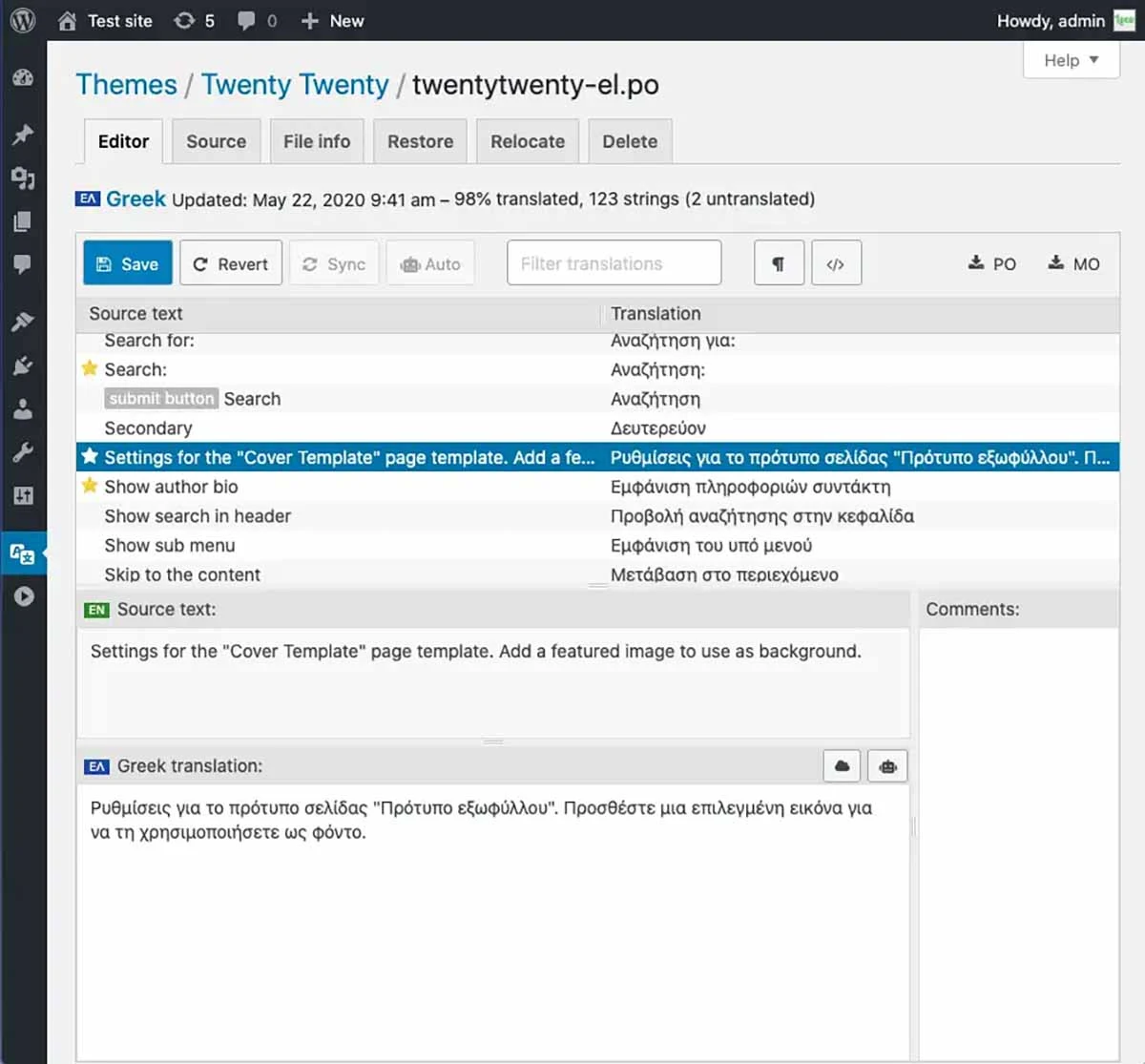Select the 'Search:' row
The height and width of the screenshot is (1064, 1145).
tap(597, 369)
